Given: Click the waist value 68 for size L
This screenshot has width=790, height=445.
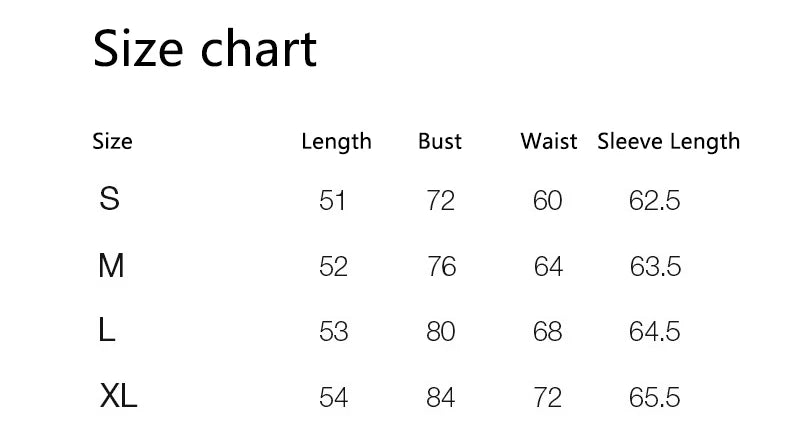Looking at the screenshot, I should pos(548,331).
